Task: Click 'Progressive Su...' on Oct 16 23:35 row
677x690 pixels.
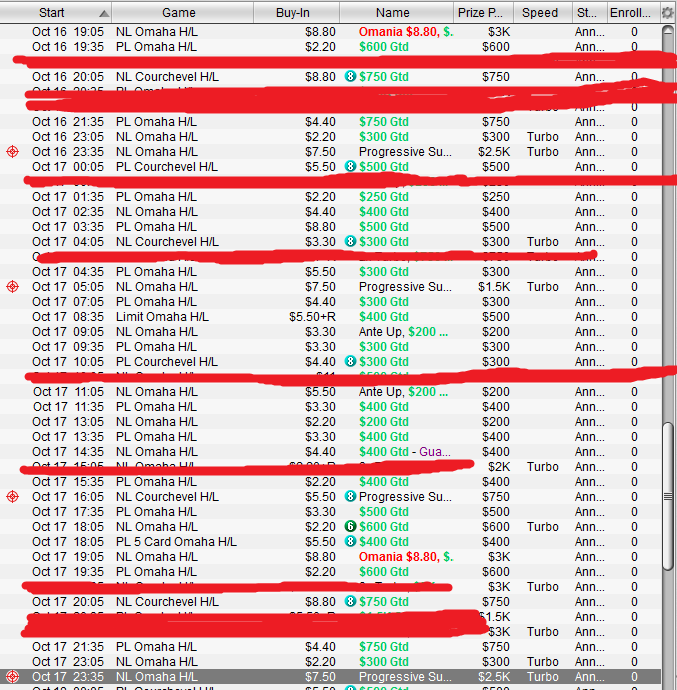Action: click(405, 152)
